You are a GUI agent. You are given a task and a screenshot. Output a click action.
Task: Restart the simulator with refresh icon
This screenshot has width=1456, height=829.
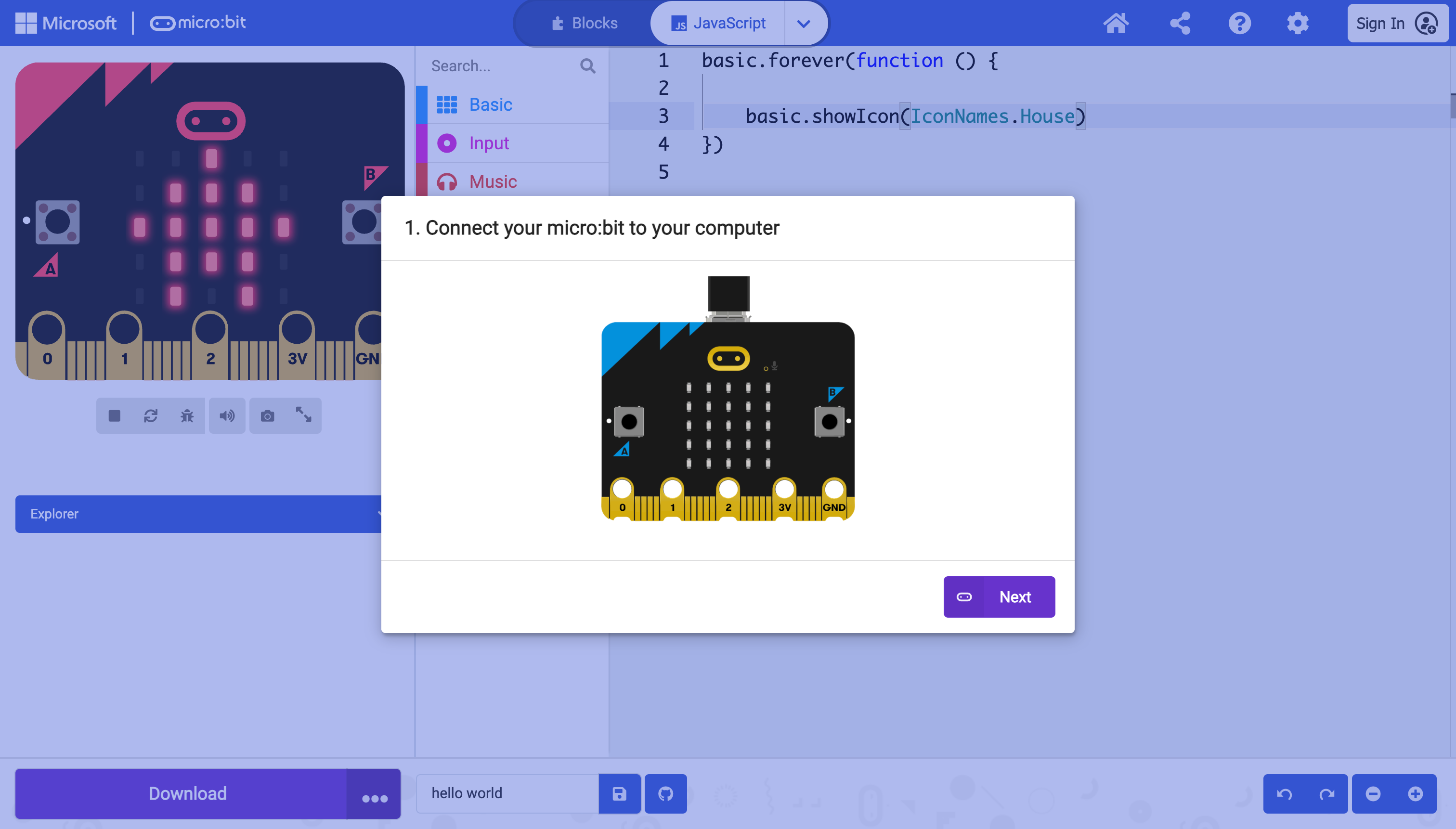pyautogui.click(x=151, y=415)
